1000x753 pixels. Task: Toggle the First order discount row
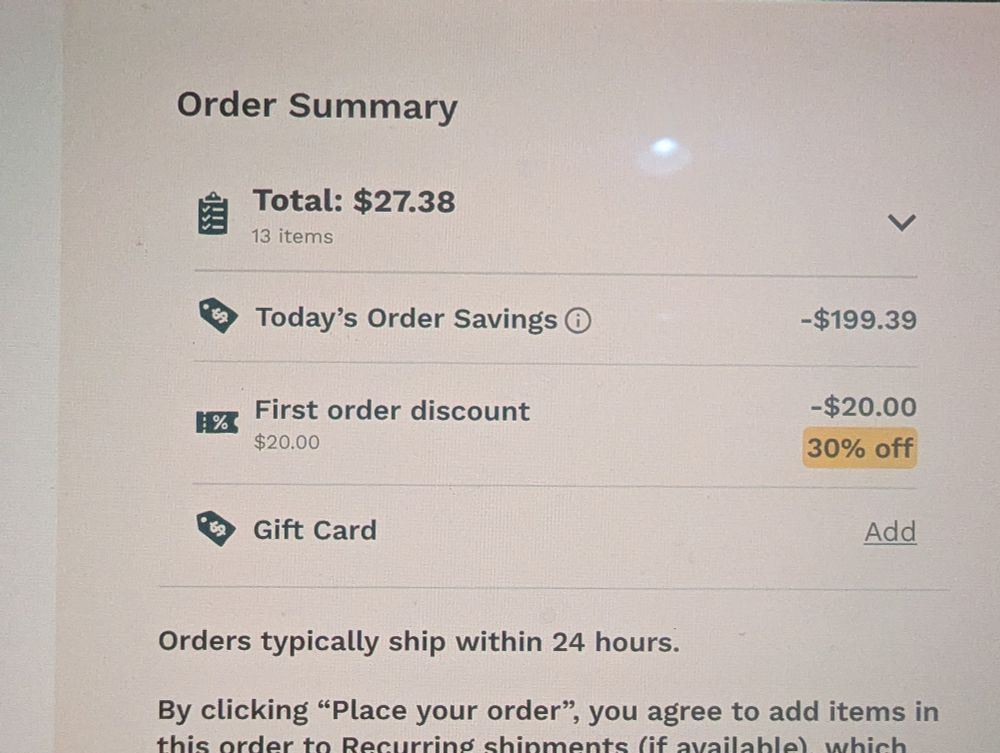coord(392,410)
